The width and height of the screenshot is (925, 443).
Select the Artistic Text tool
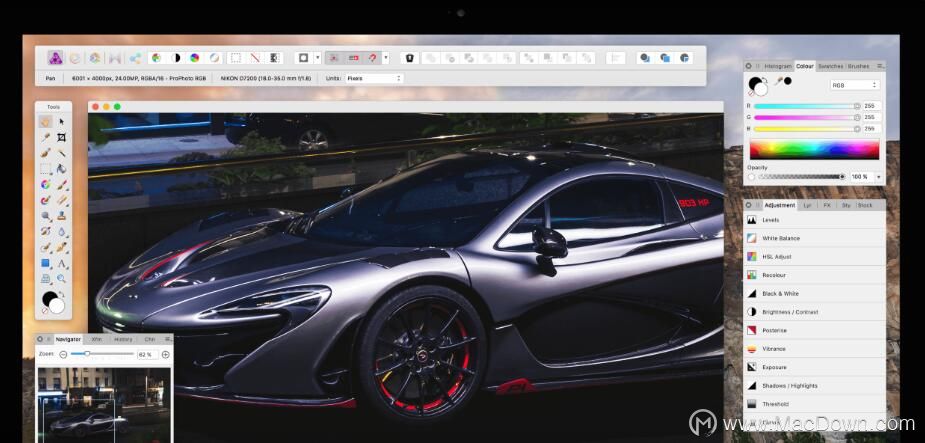[61, 263]
